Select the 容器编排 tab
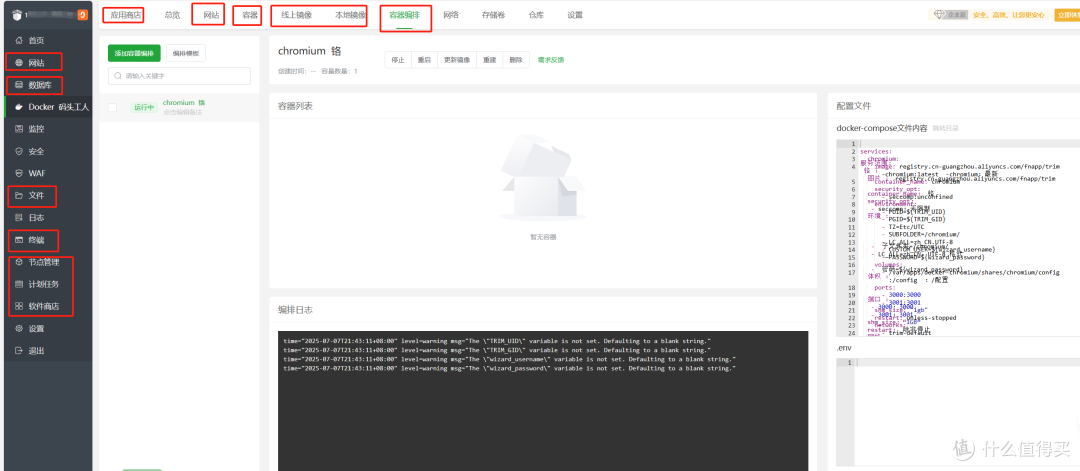1080x471 pixels. click(404, 14)
